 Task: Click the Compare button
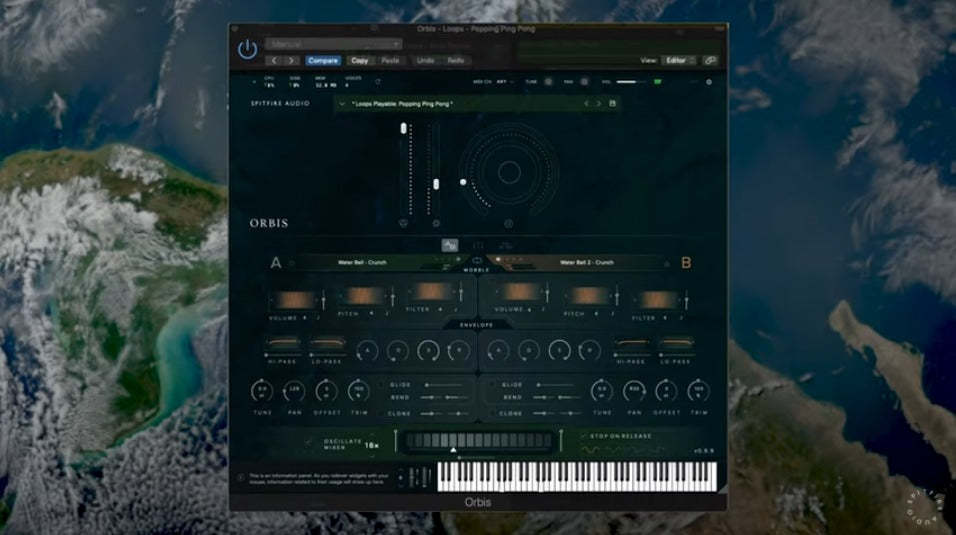(322, 60)
